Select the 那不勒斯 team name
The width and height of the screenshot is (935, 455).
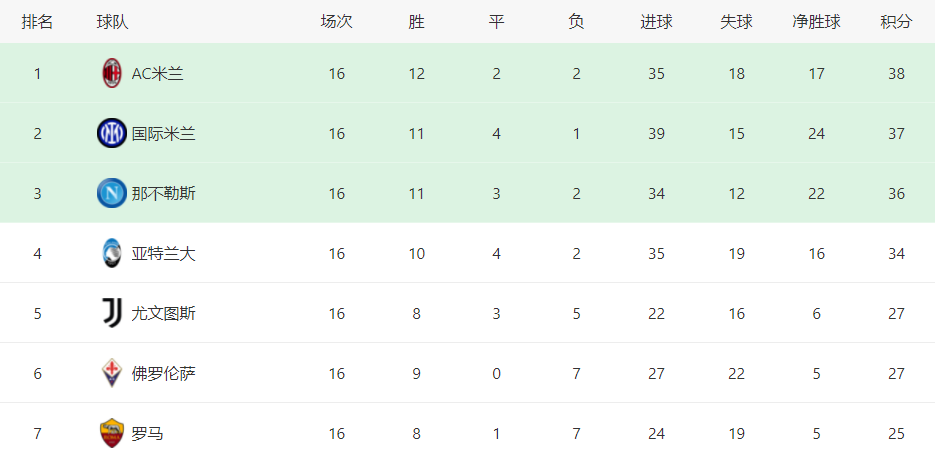tap(163, 194)
